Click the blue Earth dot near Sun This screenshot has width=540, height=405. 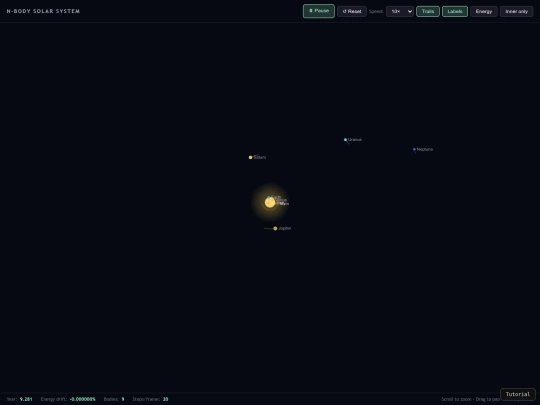[x=269, y=197]
